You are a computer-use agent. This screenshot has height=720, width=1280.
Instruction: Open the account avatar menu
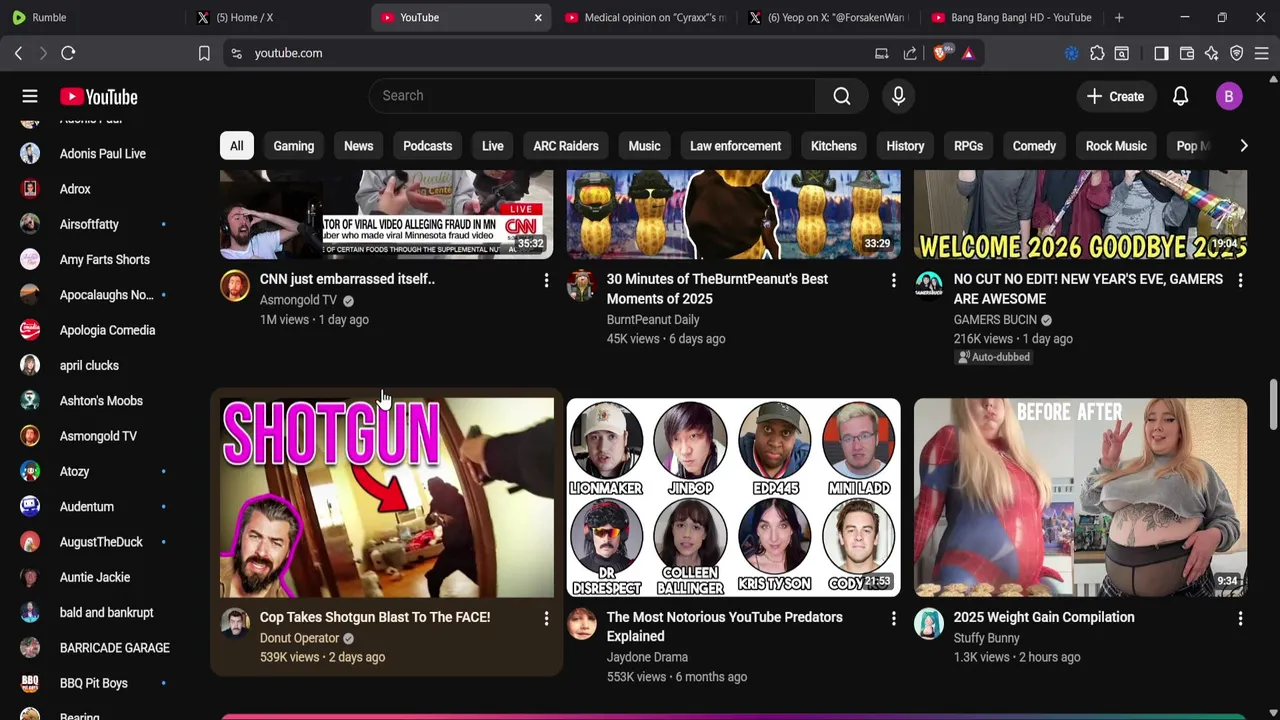[1229, 96]
